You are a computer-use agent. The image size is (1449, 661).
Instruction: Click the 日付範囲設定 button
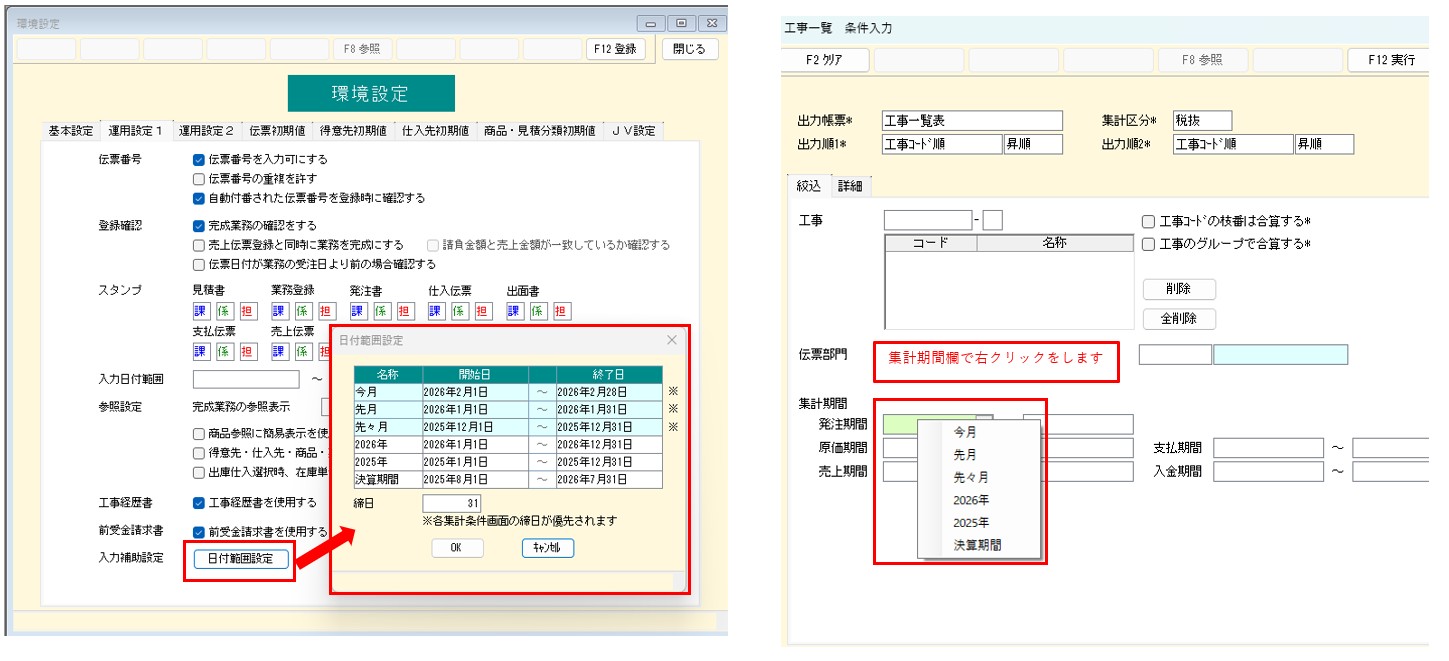coord(240,559)
